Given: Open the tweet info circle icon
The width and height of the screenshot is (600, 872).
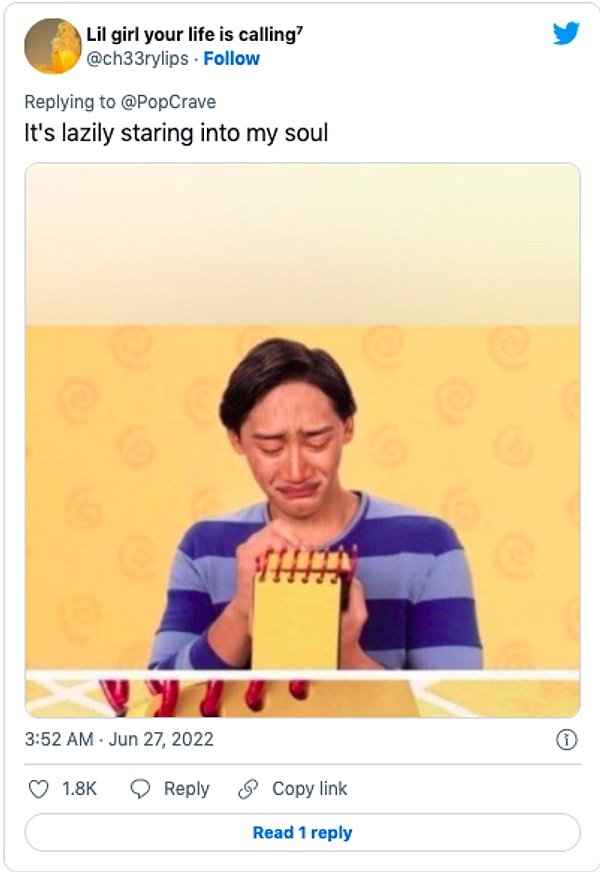Looking at the screenshot, I should pyautogui.click(x=566, y=740).
